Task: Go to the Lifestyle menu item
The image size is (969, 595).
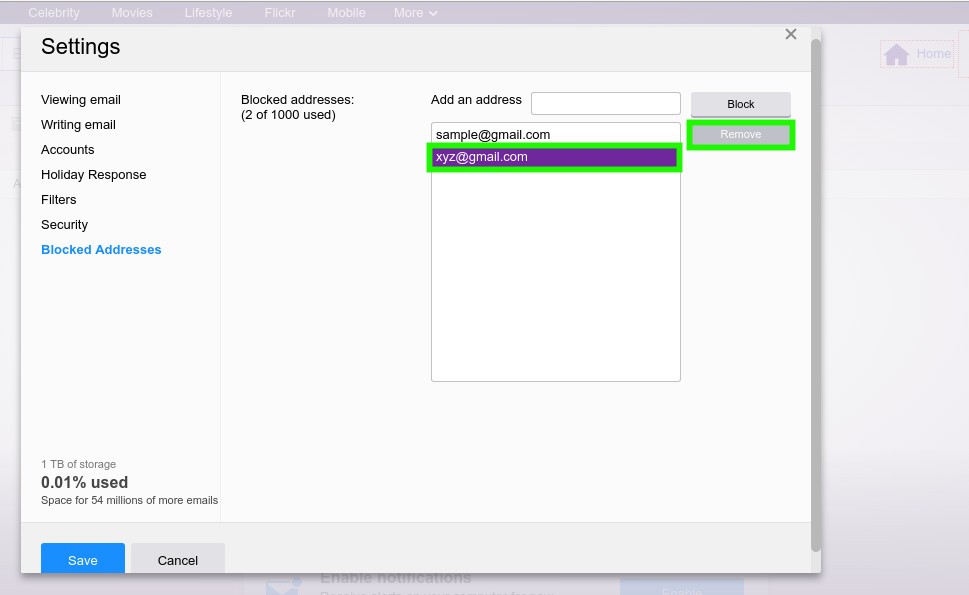Action: click(207, 12)
